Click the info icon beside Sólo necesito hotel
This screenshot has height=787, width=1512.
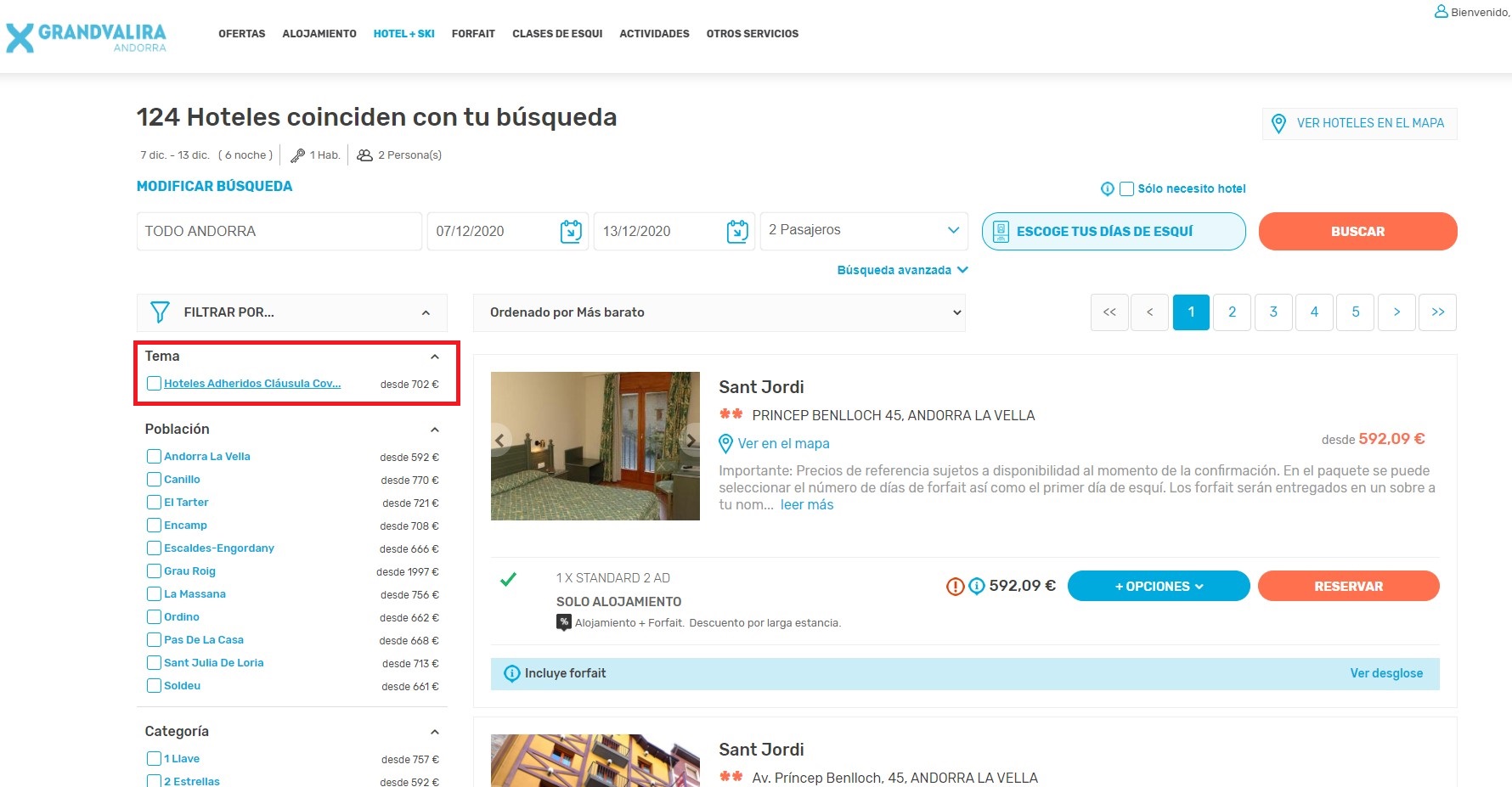click(x=1107, y=189)
